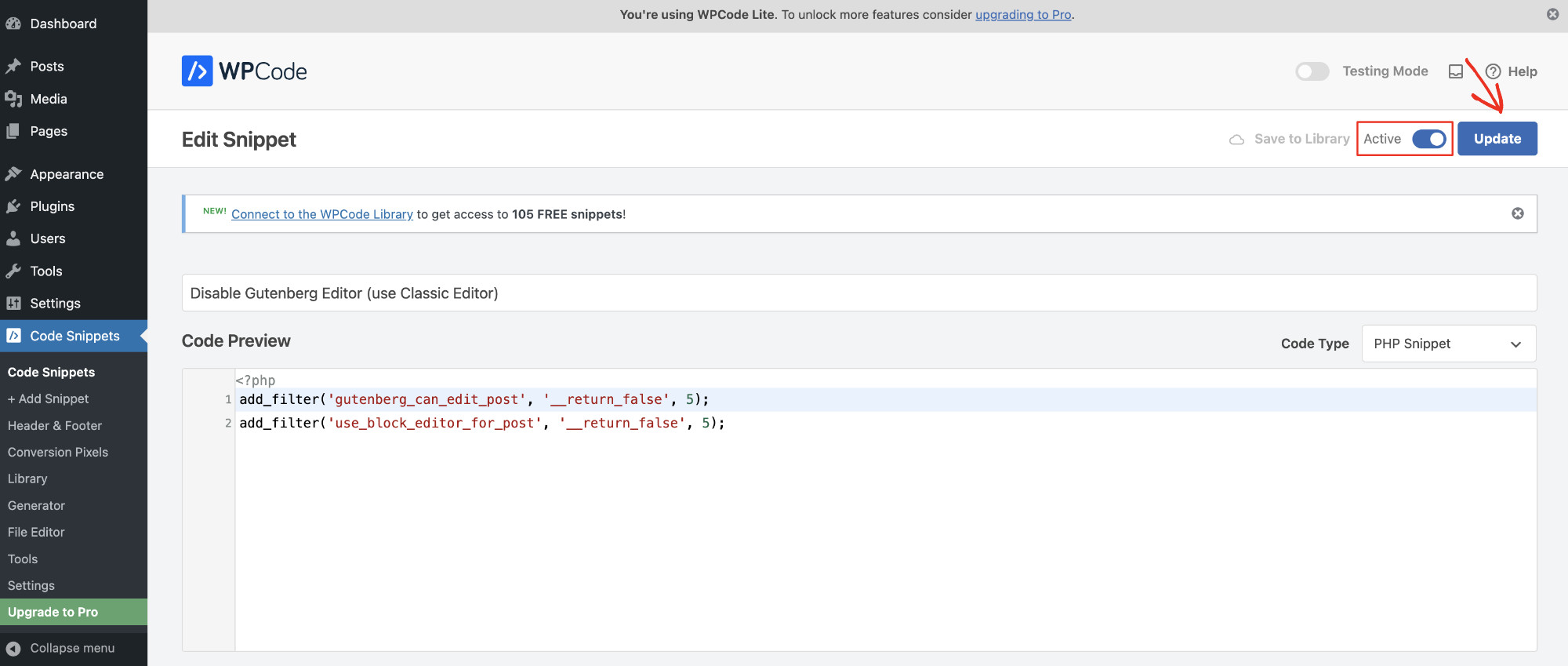This screenshot has width=1568, height=666.
Task: Open Settings under Code Snippets submenu
Action: pos(31,585)
